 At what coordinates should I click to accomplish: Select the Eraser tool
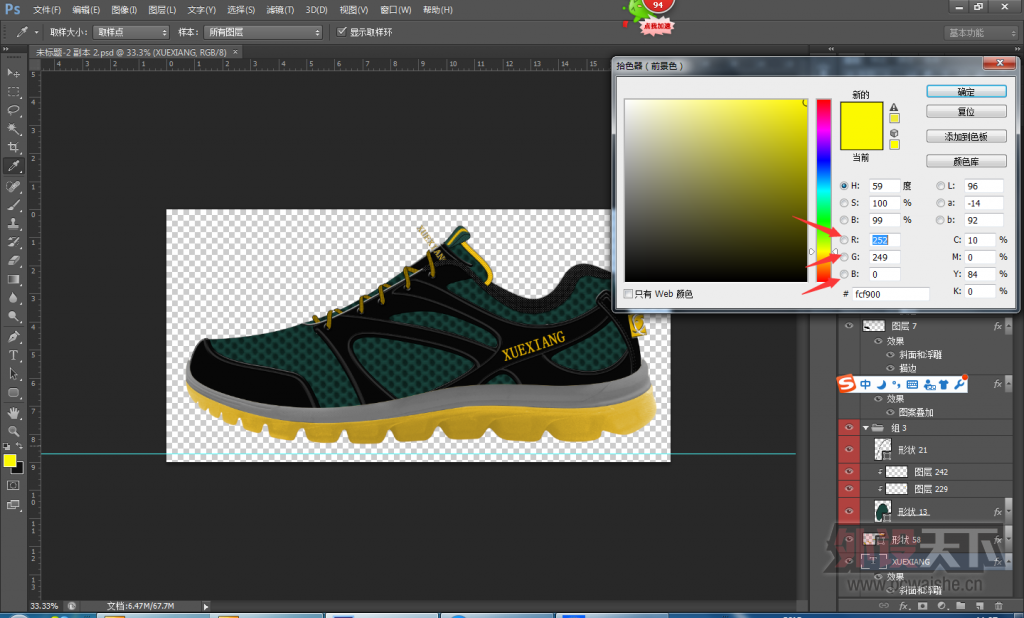[x=13, y=261]
